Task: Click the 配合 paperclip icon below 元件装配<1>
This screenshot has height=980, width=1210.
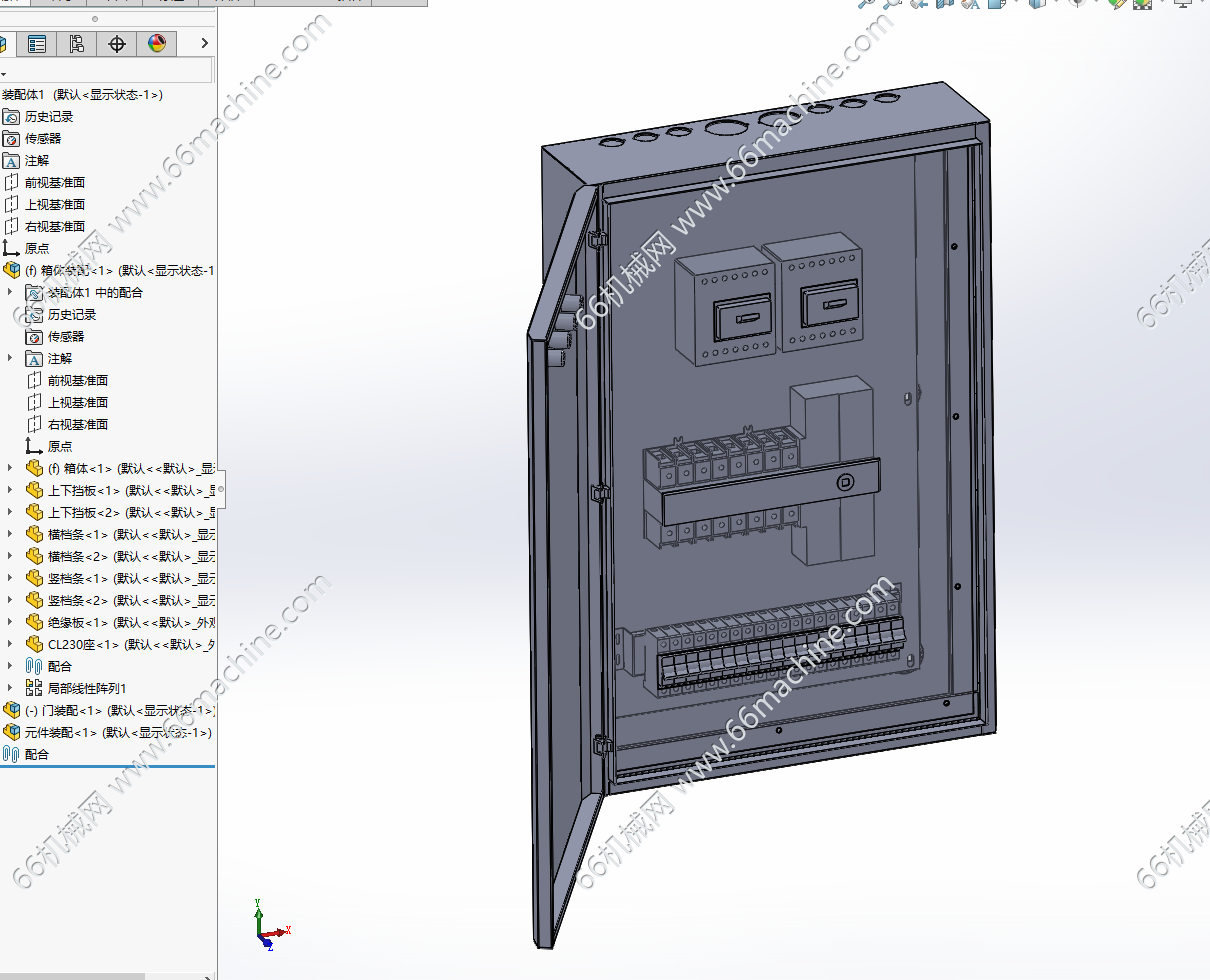Action: coord(11,755)
